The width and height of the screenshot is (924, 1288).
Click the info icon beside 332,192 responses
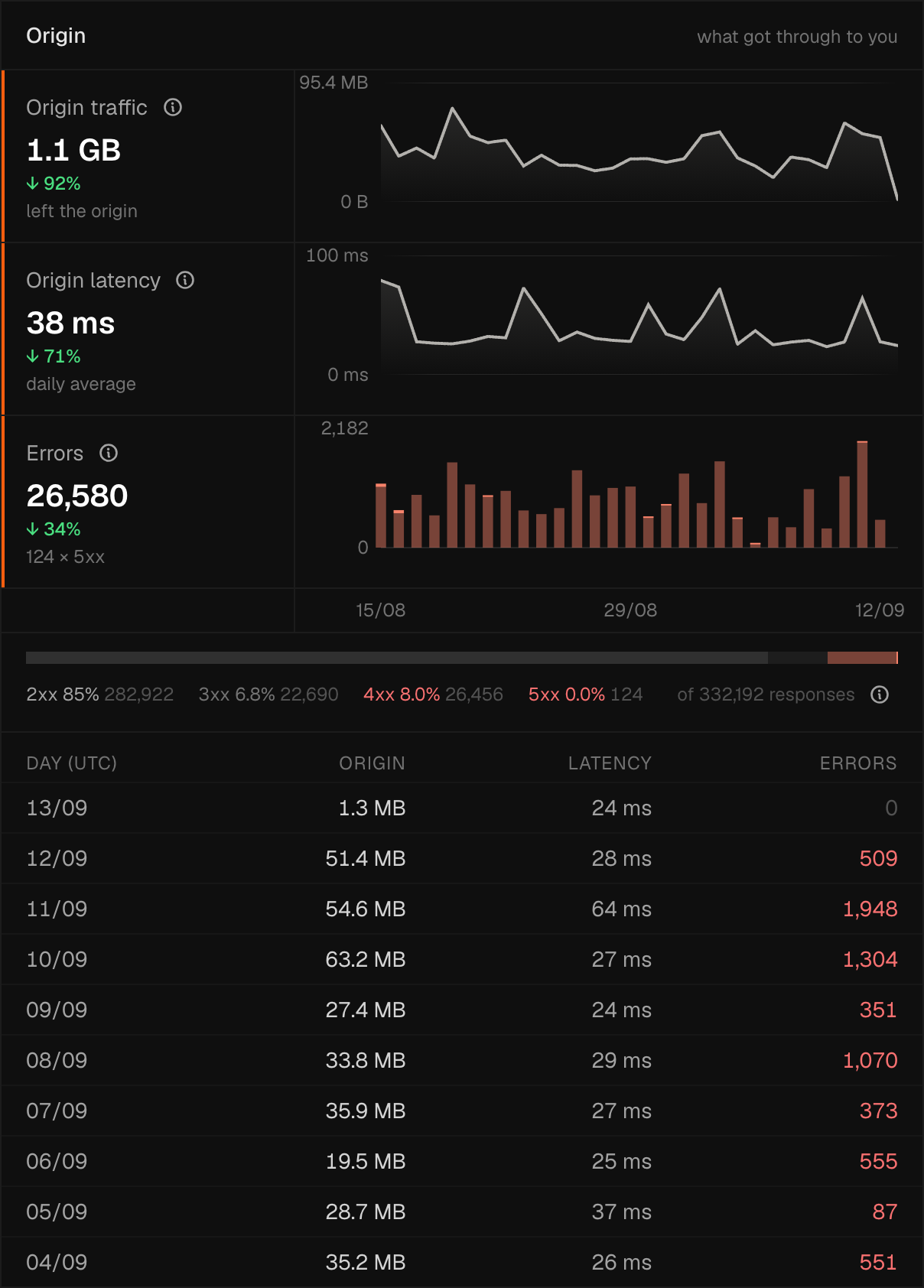[x=880, y=694]
